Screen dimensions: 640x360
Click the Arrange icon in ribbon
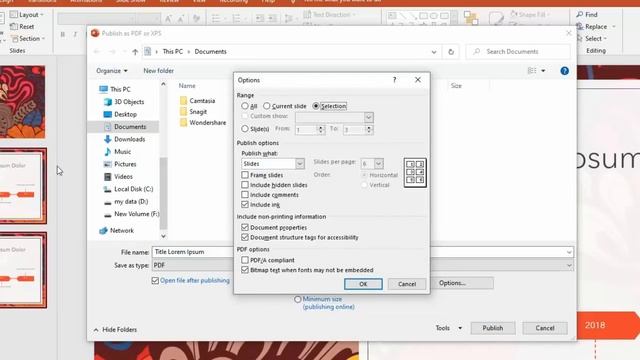pyautogui.click(x=471, y=18)
